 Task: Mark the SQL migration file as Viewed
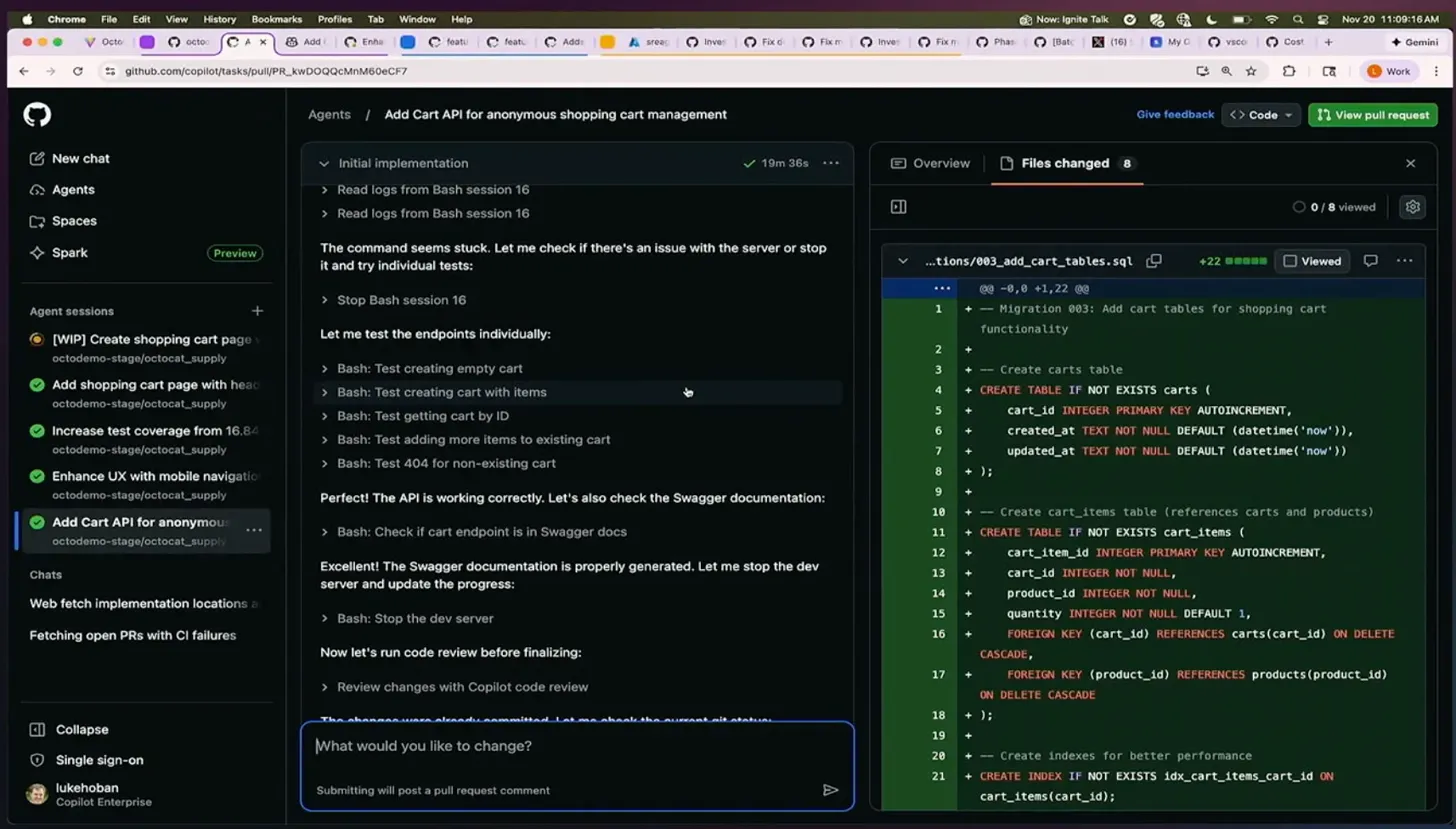click(1311, 260)
